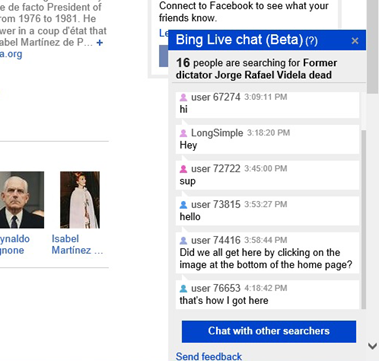The height and width of the screenshot is (361, 379).
Task: Select the LongSimple username in chat
Action: pos(217,133)
